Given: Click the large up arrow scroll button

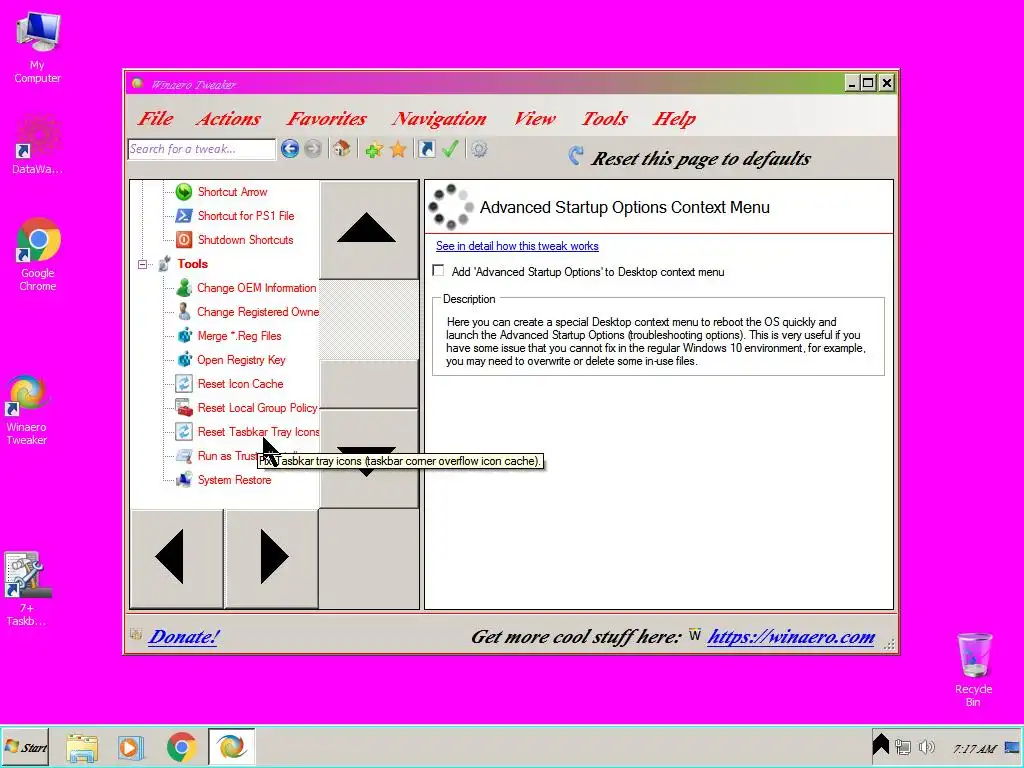Looking at the screenshot, I should point(369,230).
